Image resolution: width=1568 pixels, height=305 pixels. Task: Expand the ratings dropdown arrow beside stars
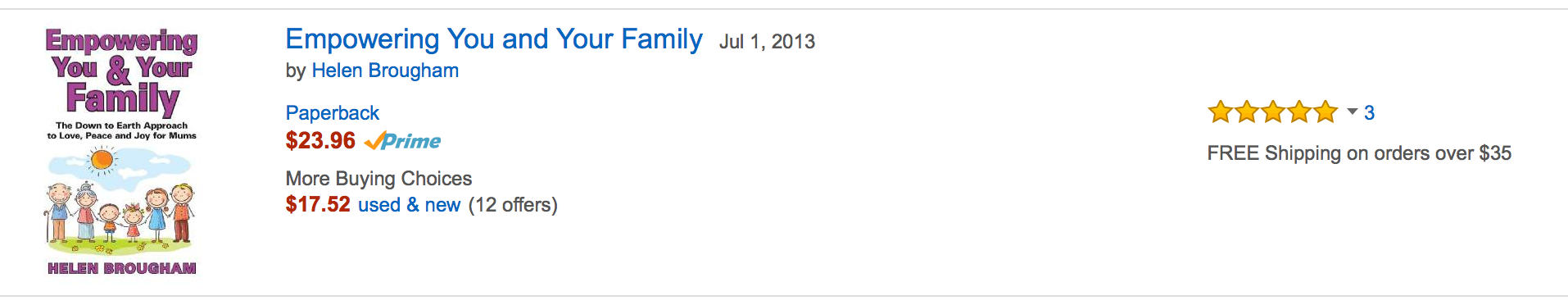click(x=1353, y=112)
